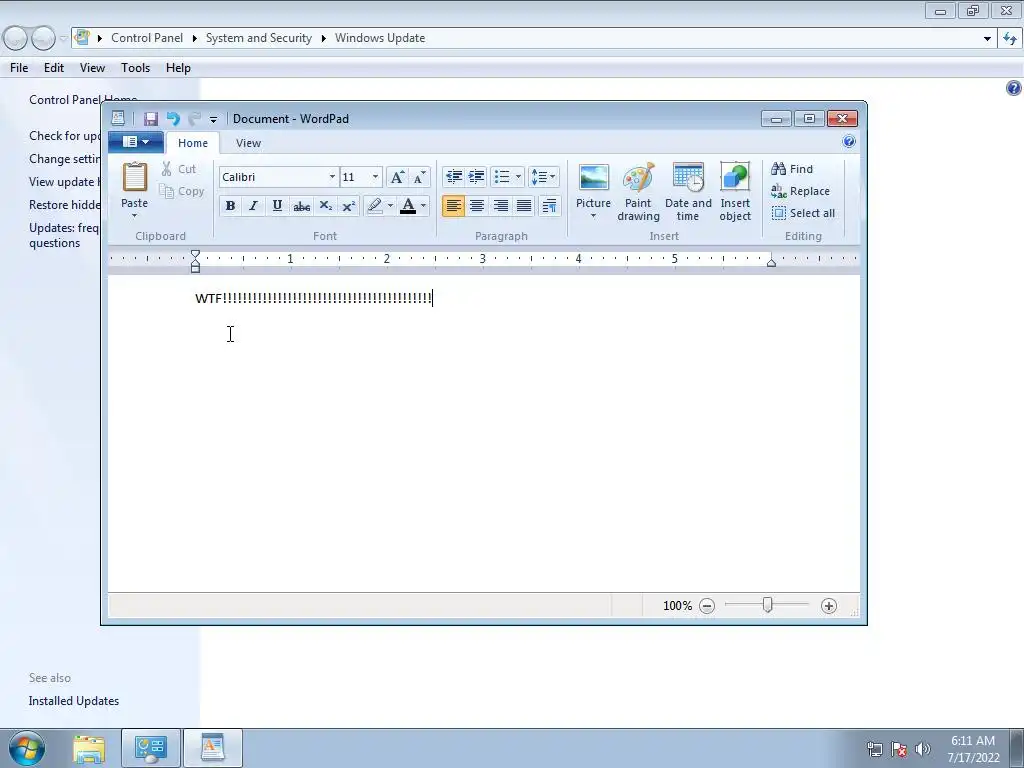
Task: Open font color dropdown arrow
Action: click(424, 206)
